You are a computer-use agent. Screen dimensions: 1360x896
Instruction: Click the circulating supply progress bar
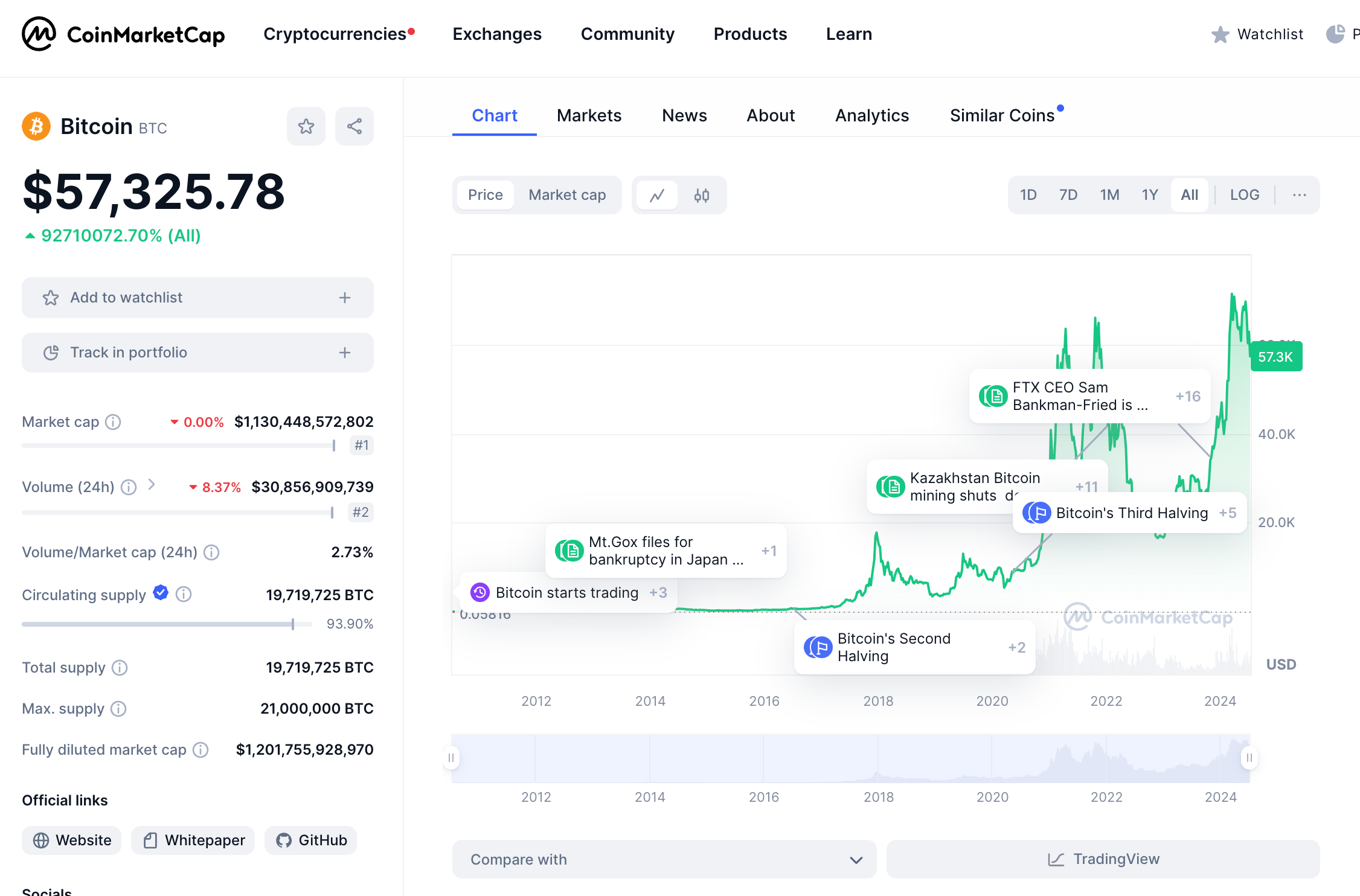point(167,624)
